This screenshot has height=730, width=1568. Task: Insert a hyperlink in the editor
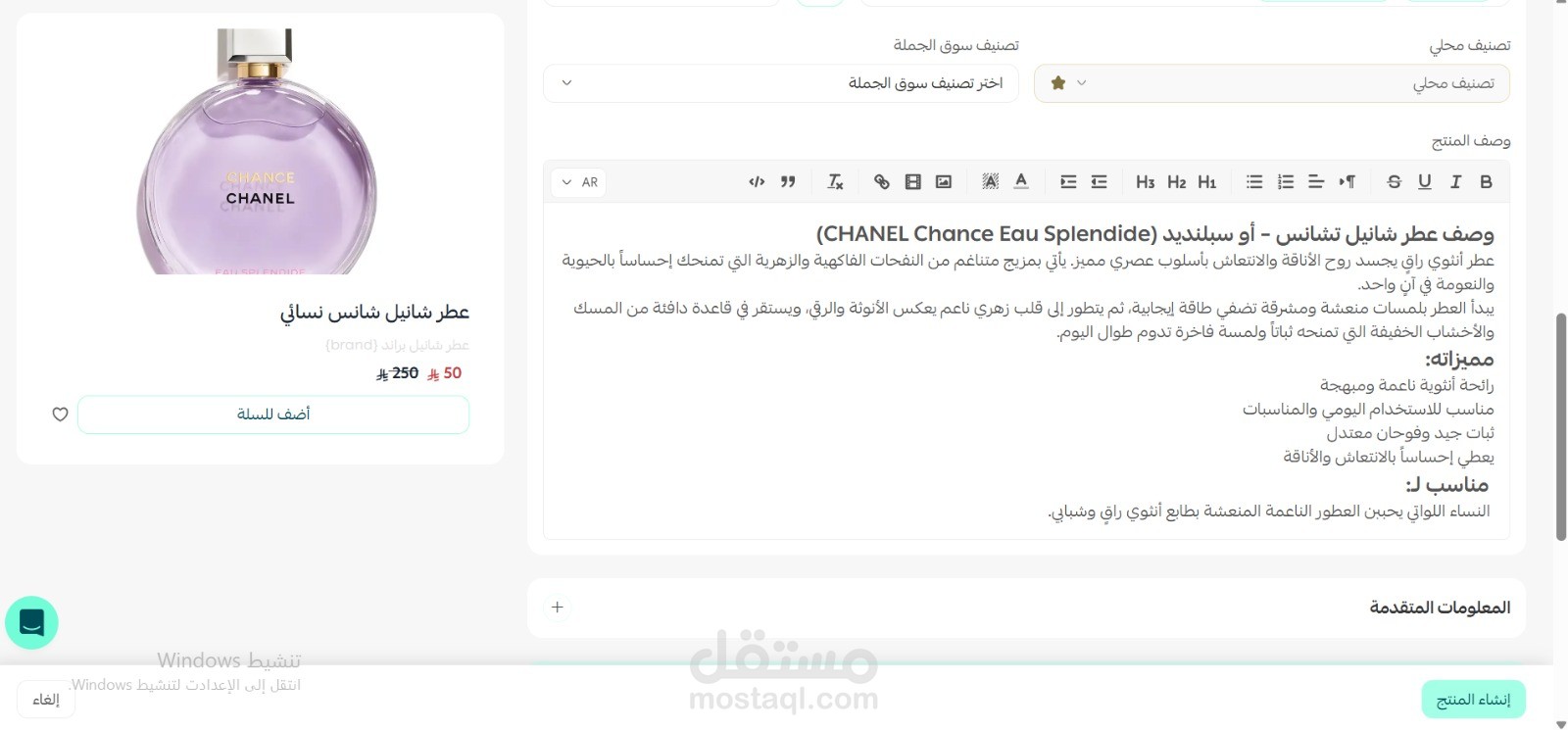click(x=882, y=181)
